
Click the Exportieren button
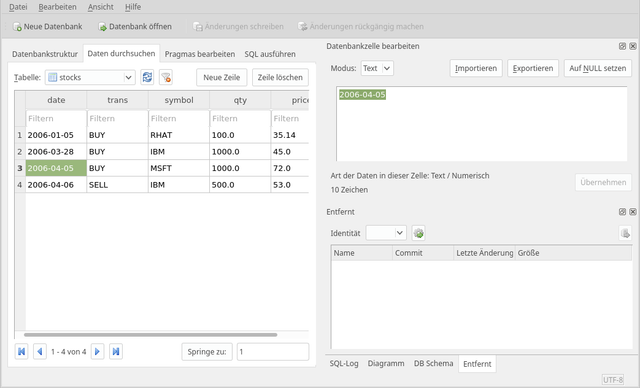(533, 68)
